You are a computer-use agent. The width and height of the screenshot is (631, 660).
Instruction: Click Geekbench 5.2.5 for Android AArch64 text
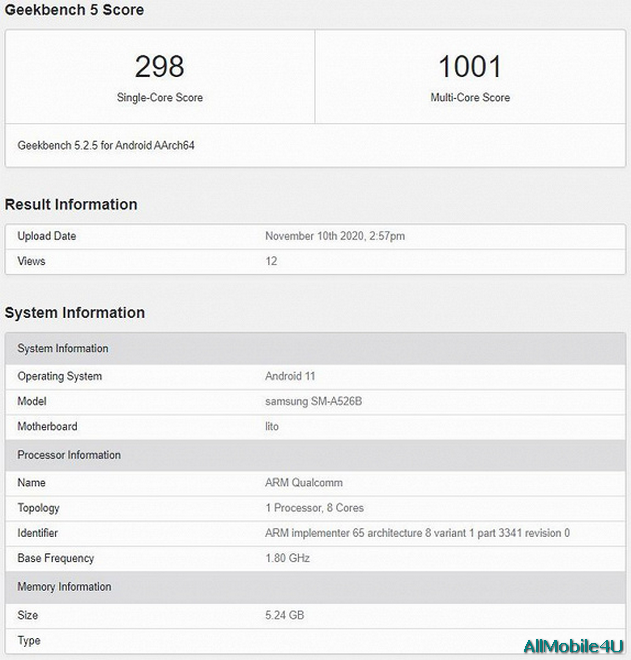coord(106,146)
